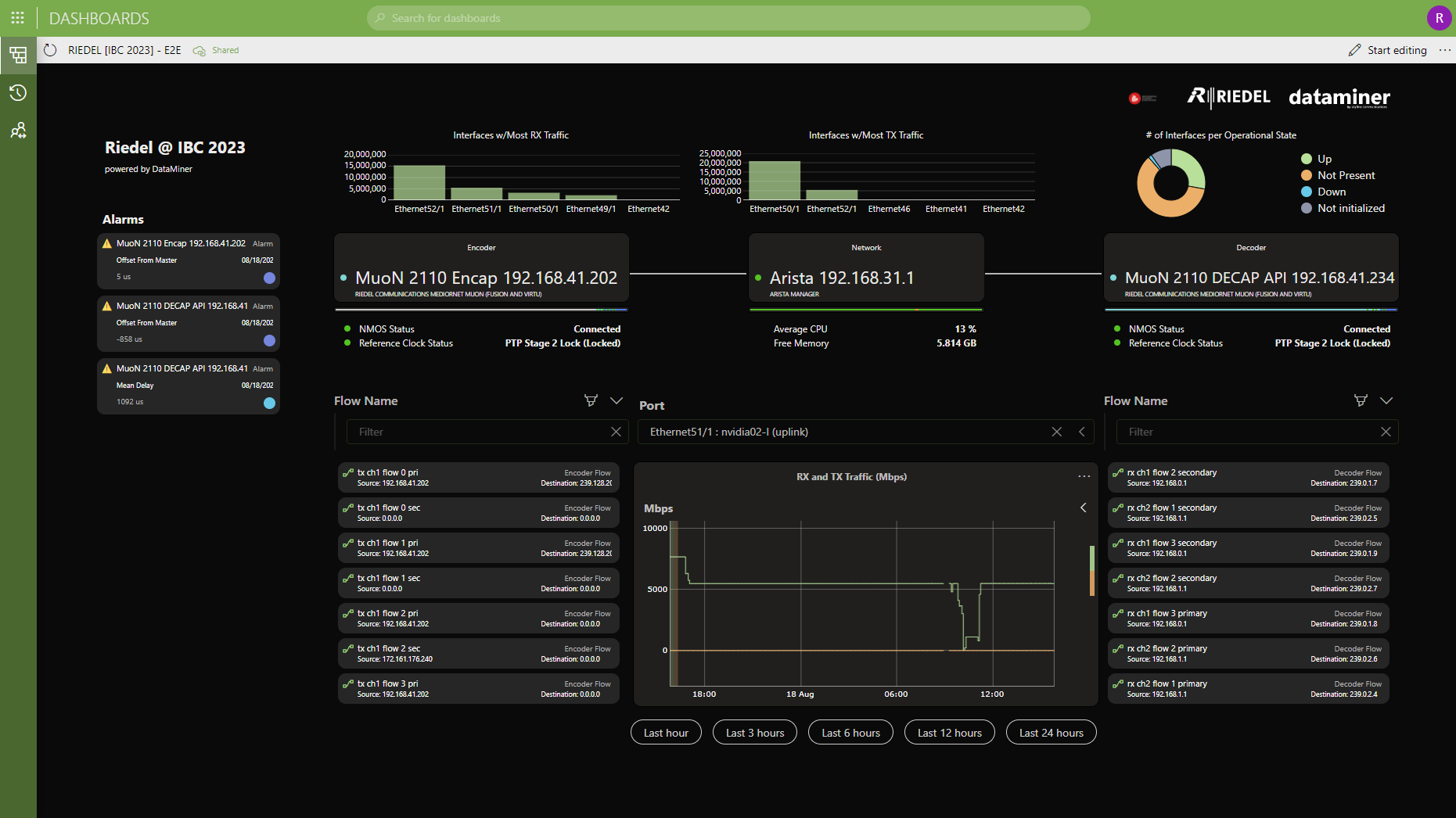Select tx ch1 flow 3 pri flow
1456x818 pixels.
click(479, 688)
